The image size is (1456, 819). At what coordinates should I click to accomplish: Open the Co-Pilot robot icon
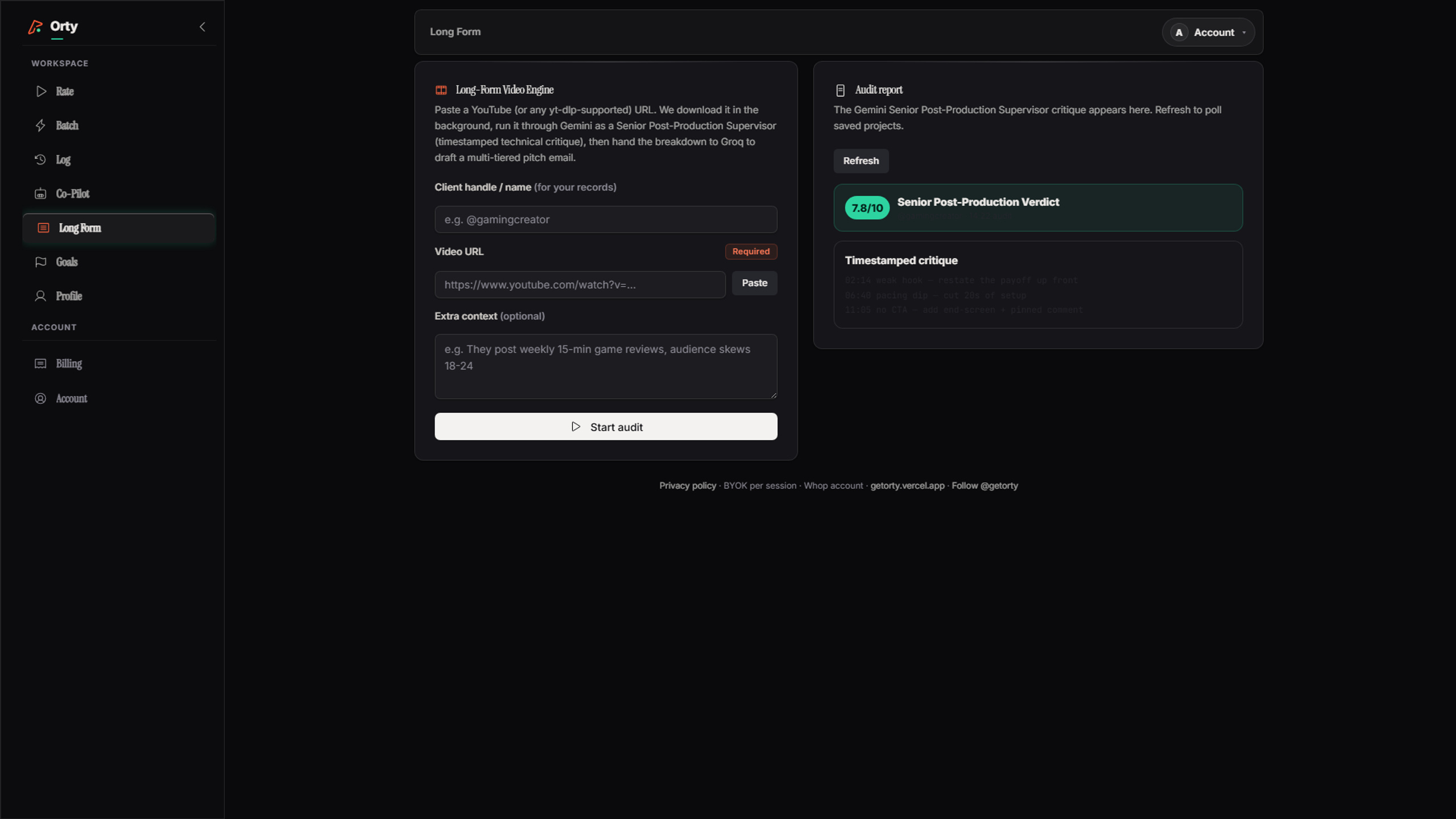coord(40,194)
